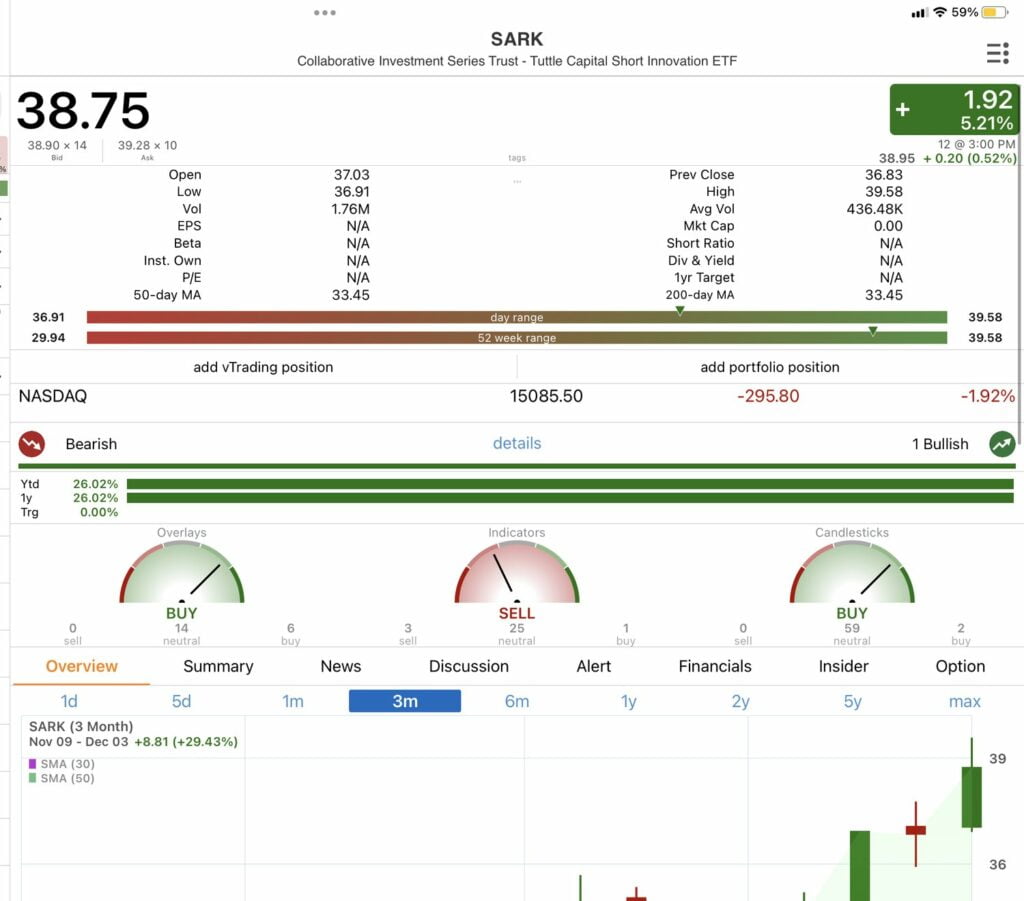Click the red Bearish sentiment icon

coord(30,443)
